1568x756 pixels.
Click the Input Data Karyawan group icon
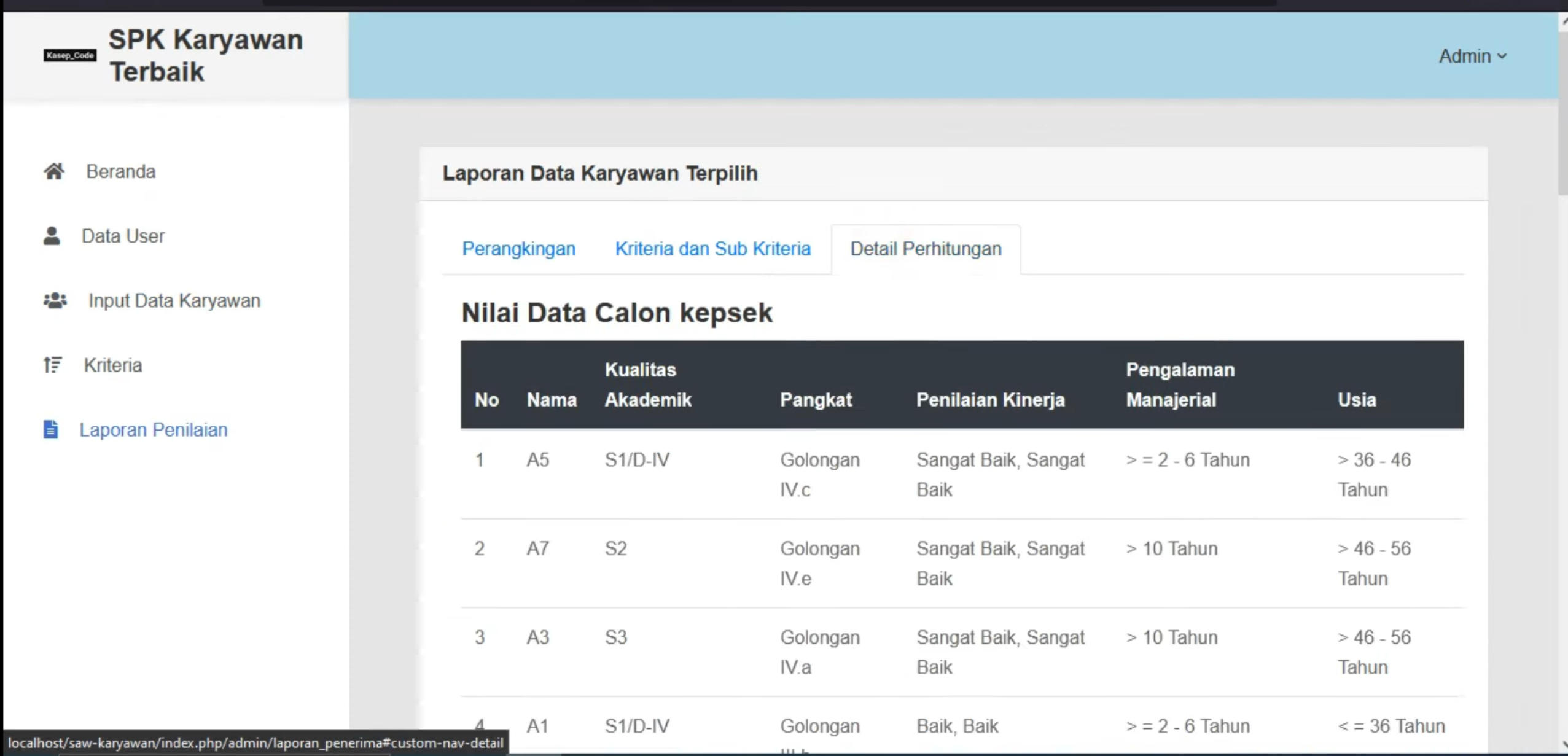(x=55, y=300)
